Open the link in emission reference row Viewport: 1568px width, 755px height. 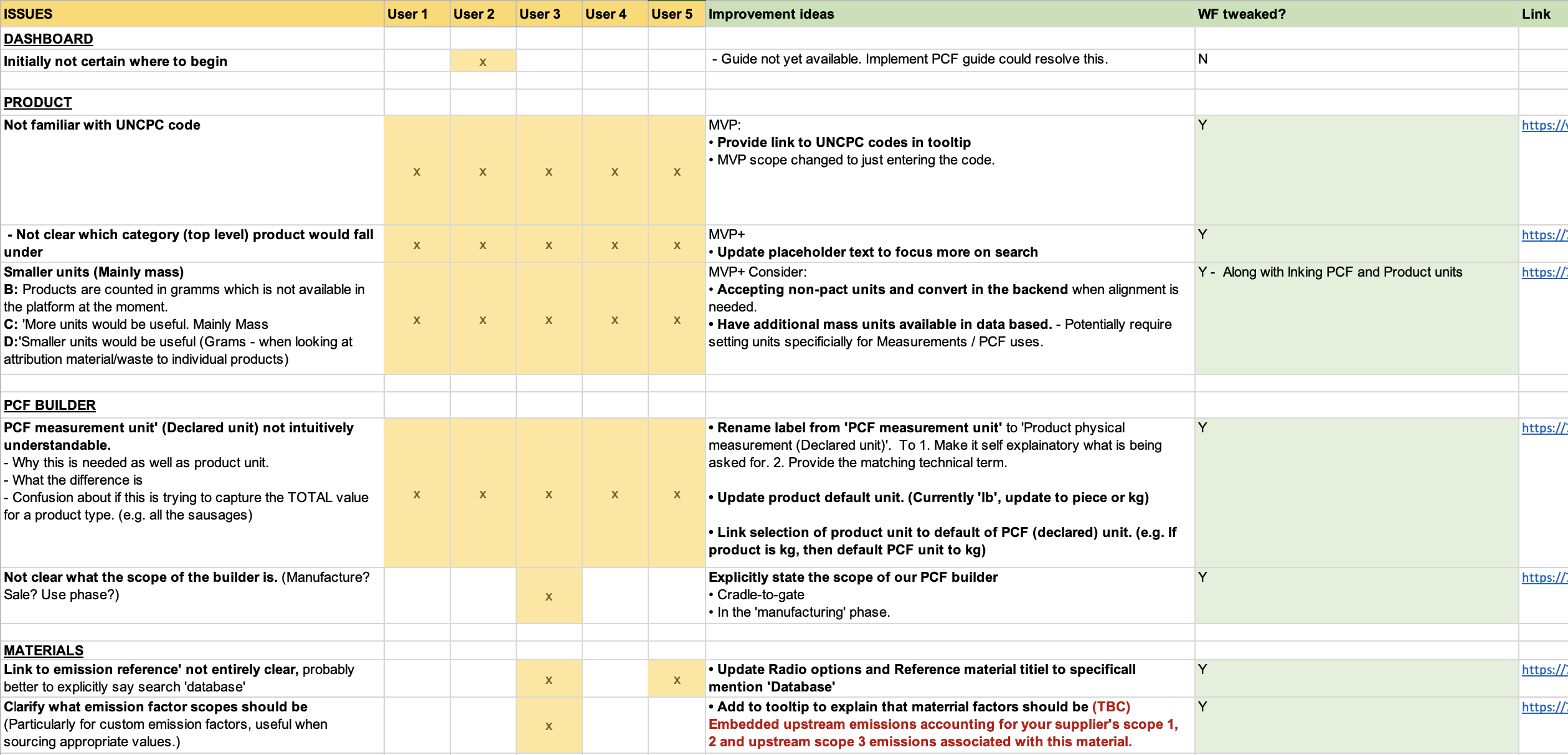[1544, 670]
